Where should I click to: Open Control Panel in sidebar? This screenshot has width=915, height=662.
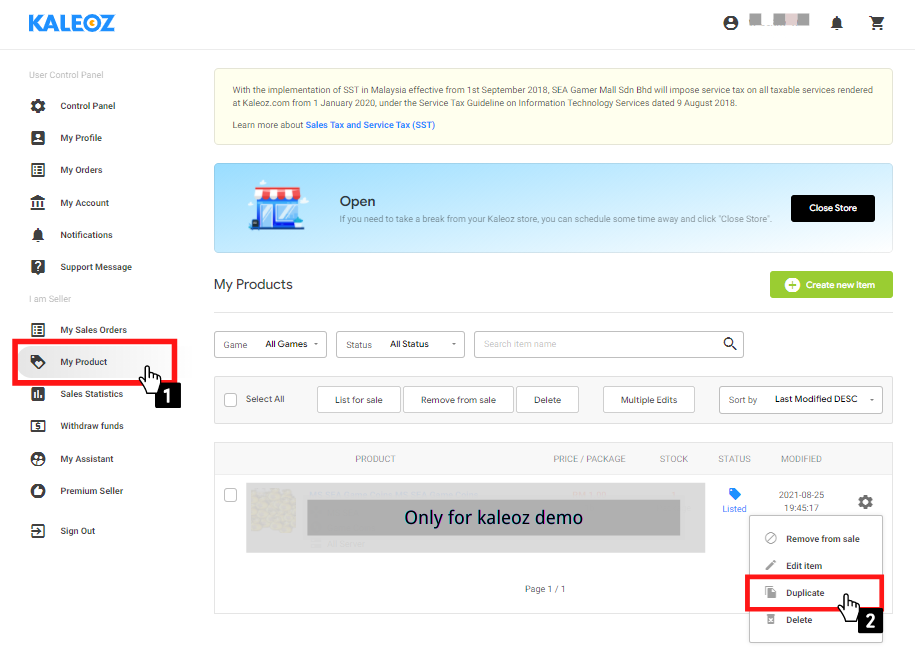click(88, 106)
